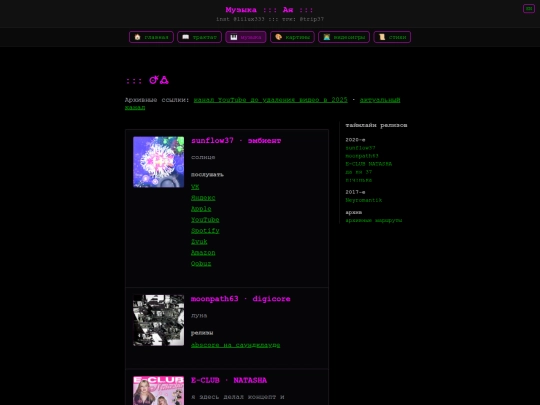Image resolution: width=540 pixels, height=405 pixels.
Task: Click the '2017-е' timeline year label
Action: tap(355, 192)
